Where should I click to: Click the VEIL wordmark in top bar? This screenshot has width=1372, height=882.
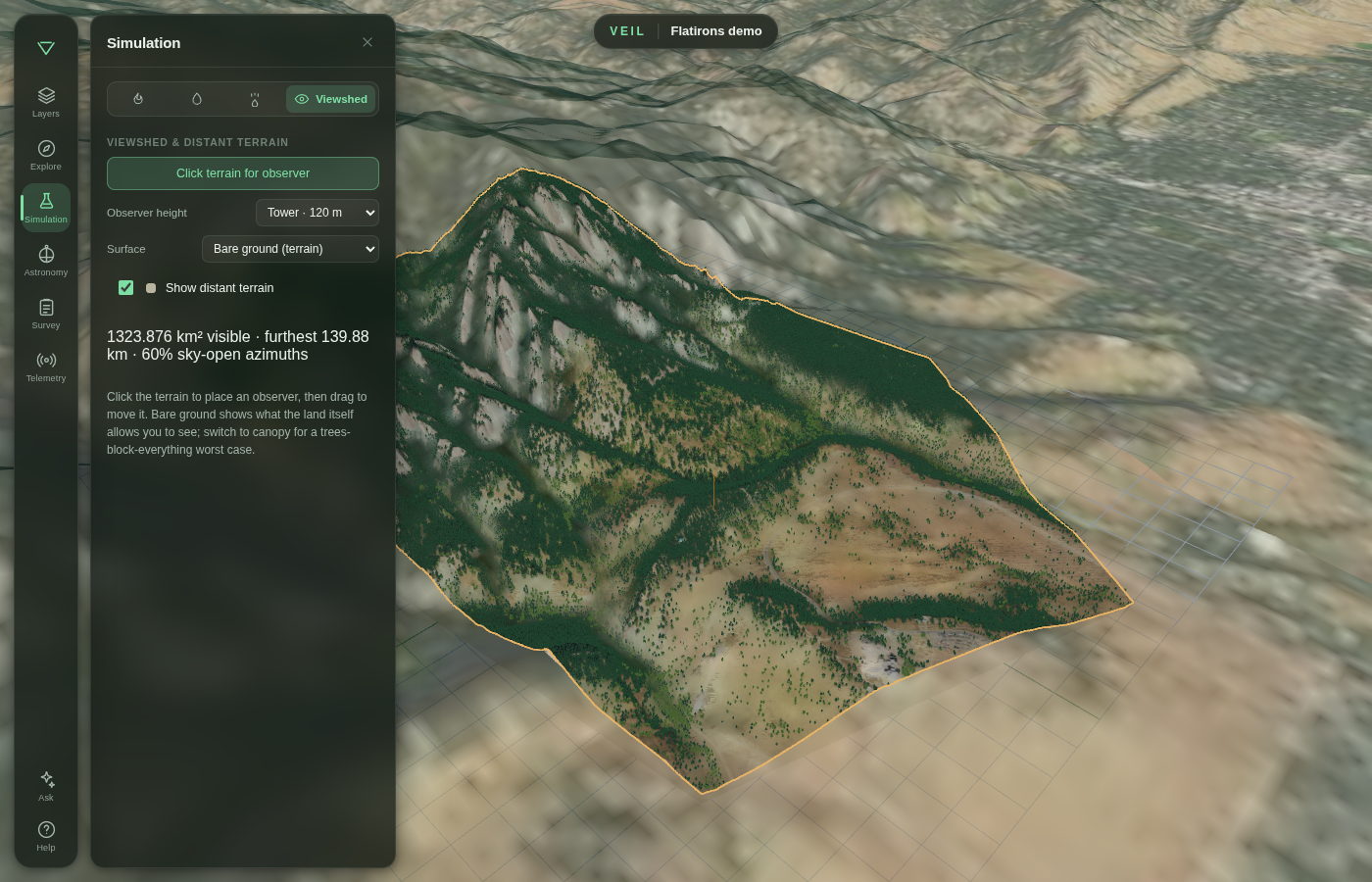click(627, 31)
